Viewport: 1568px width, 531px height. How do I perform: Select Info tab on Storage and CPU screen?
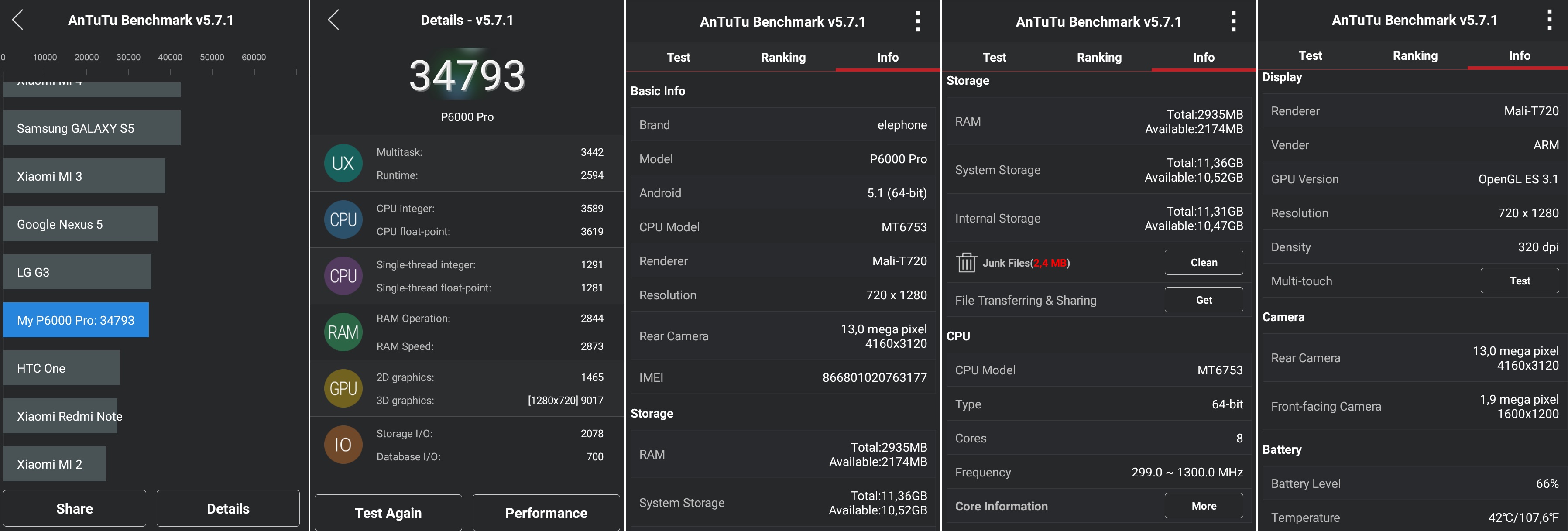1204,57
